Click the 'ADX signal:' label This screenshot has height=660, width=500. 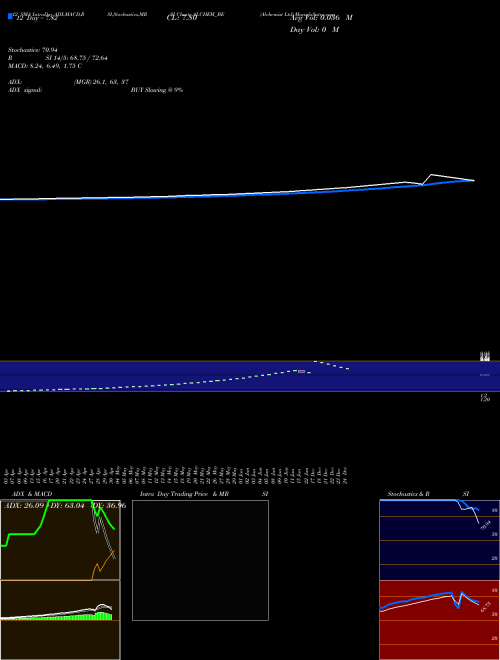25,90
